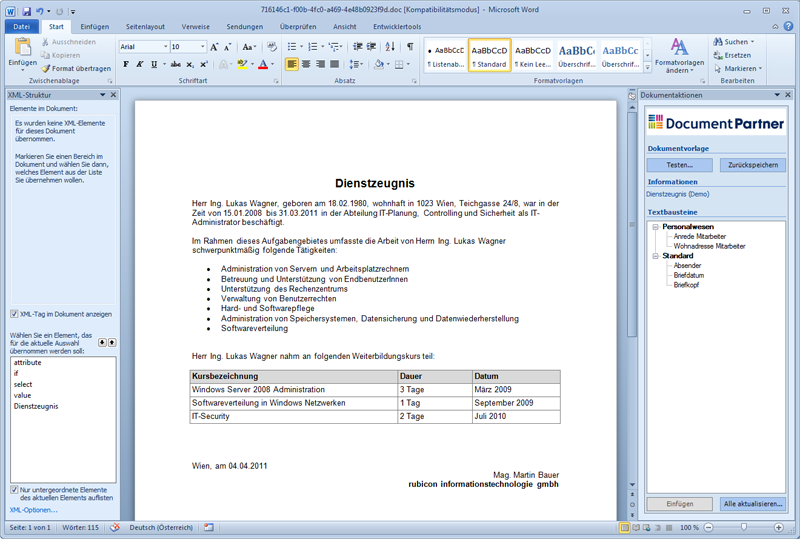The height and width of the screenshot is (539, 800).
Task: Open the Entwicklertools tab
Action: point(396,27)
